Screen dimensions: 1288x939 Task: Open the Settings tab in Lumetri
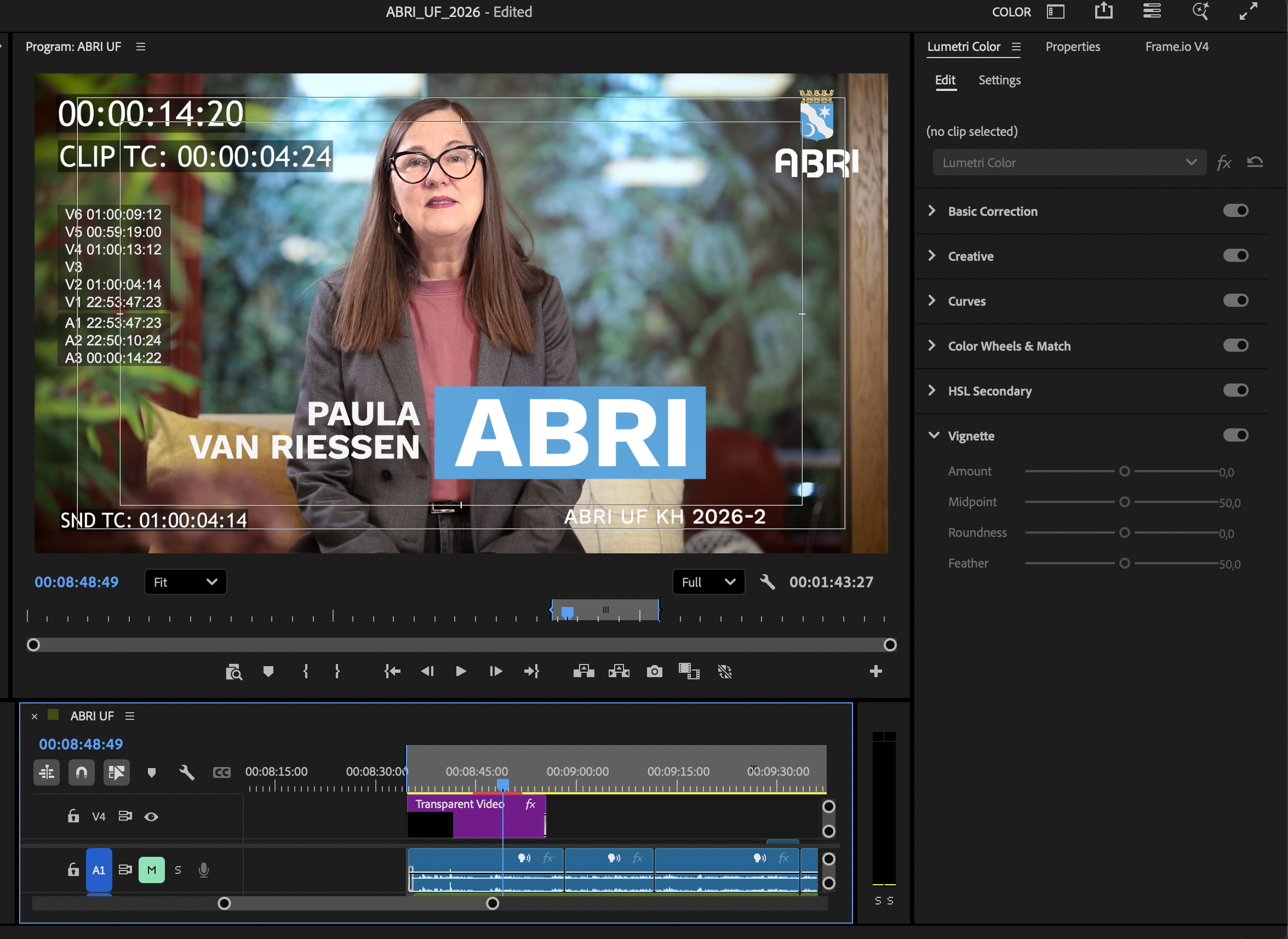[x=999, y=80]
